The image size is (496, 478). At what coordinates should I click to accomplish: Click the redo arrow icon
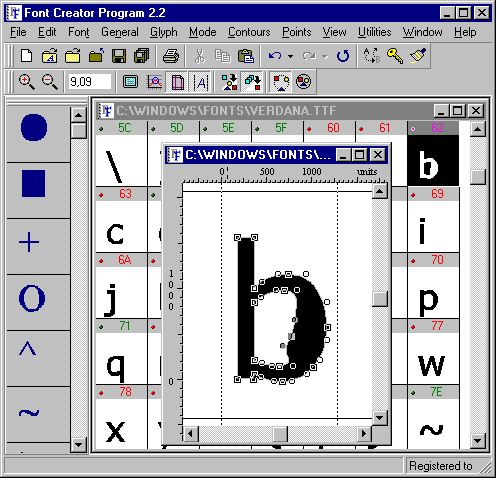[x=309, y=56]
